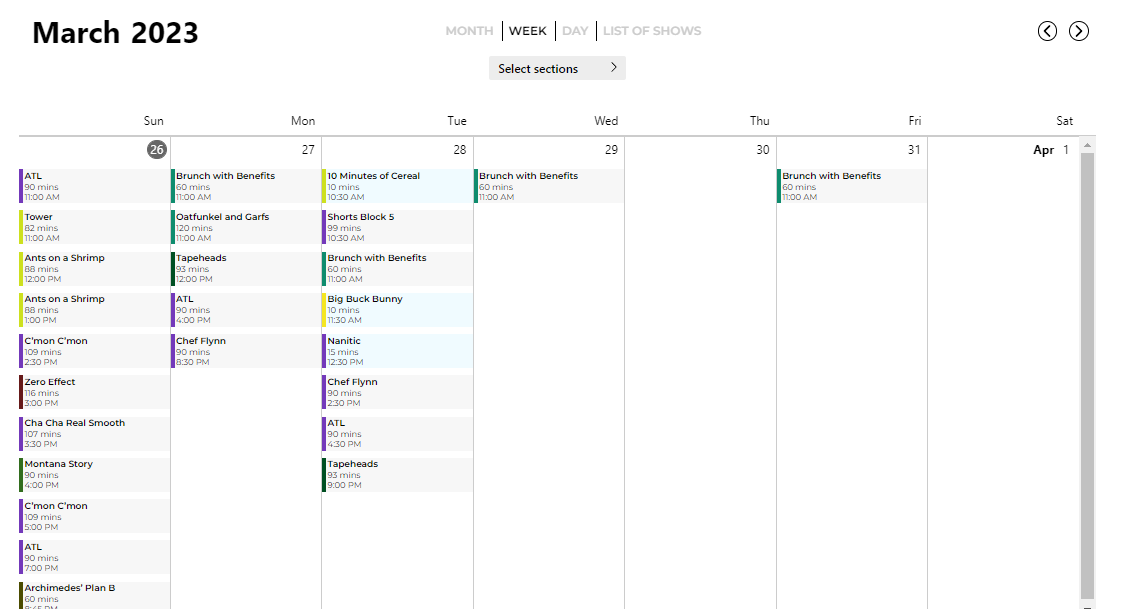Select date 30 on Thursday
This screenshot has height=609, width=1141.
pos(763,150)
